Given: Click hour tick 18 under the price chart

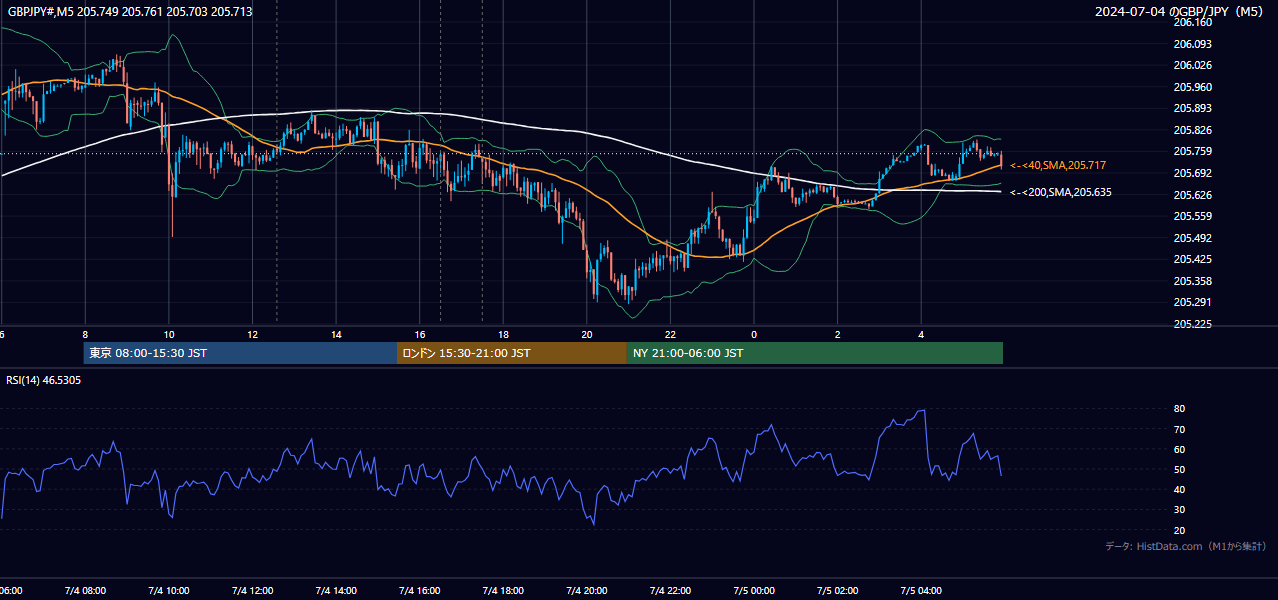Looking at the screenshot, I should 503,335.
